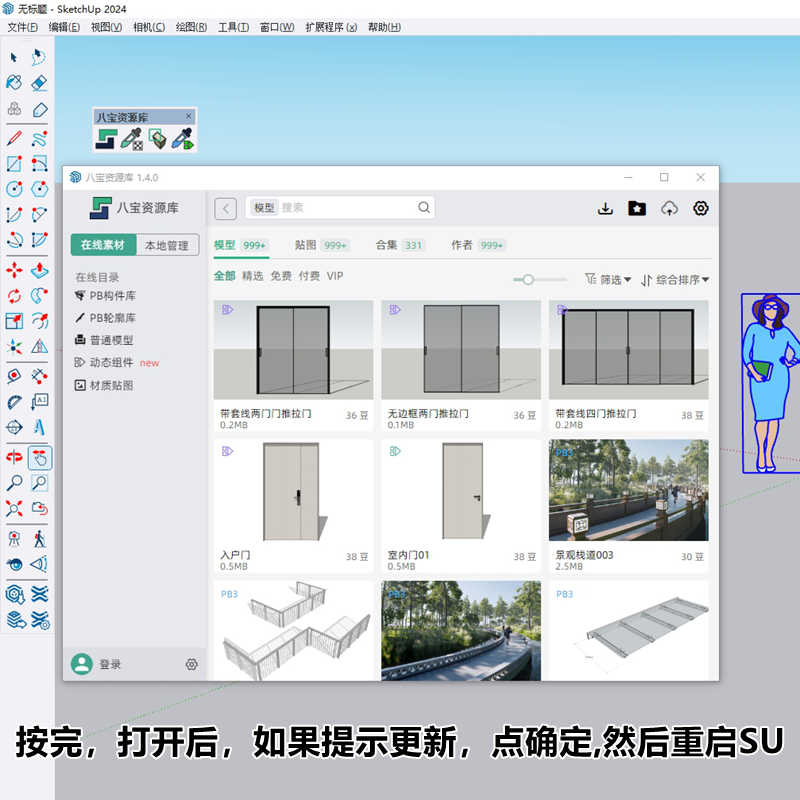Open the 相机(C) camera menu
Screen dimensions: 800x800
point(149,27)
